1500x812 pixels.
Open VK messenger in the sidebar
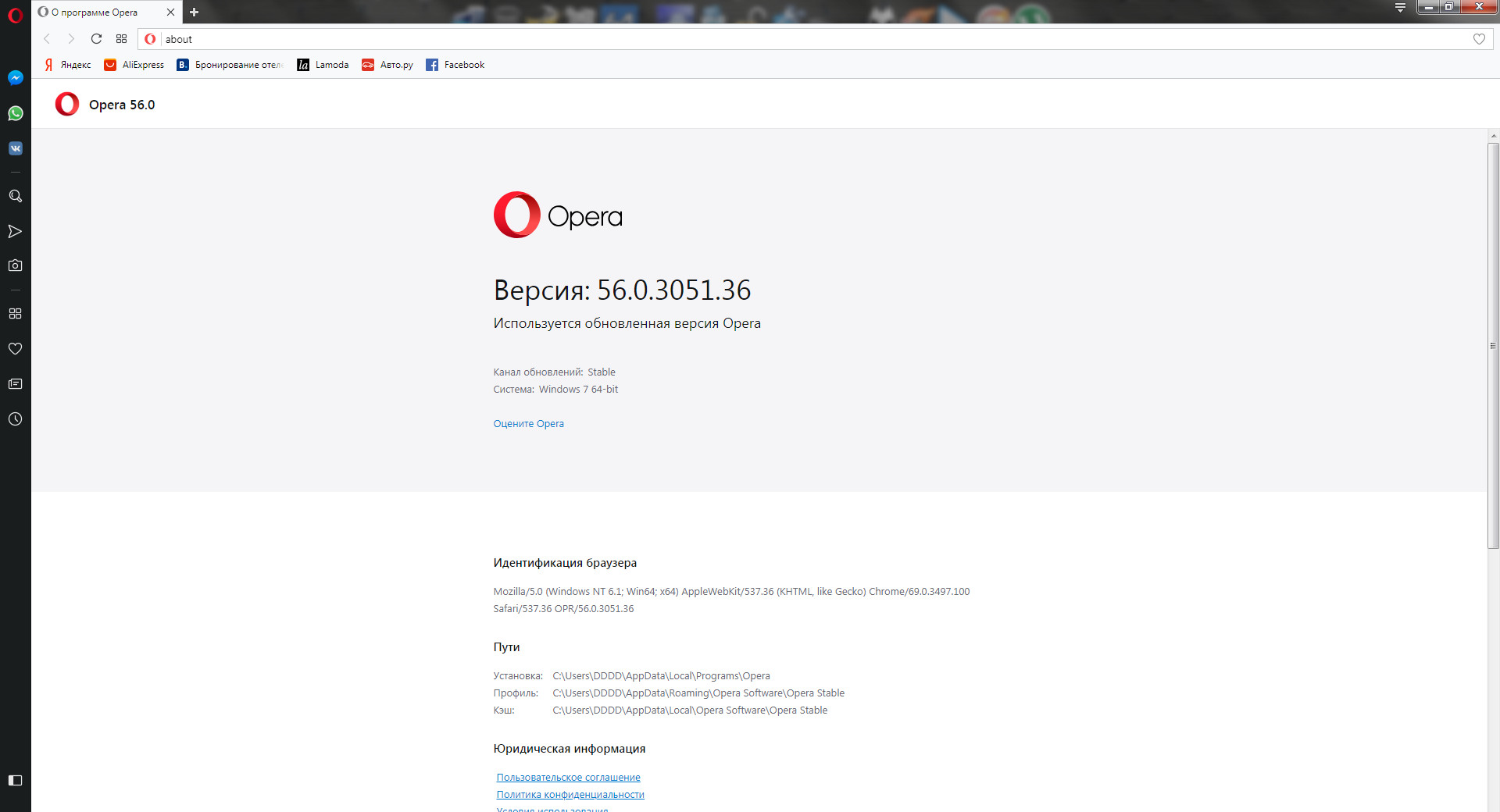pyautogui.click(x=15, y=148)
